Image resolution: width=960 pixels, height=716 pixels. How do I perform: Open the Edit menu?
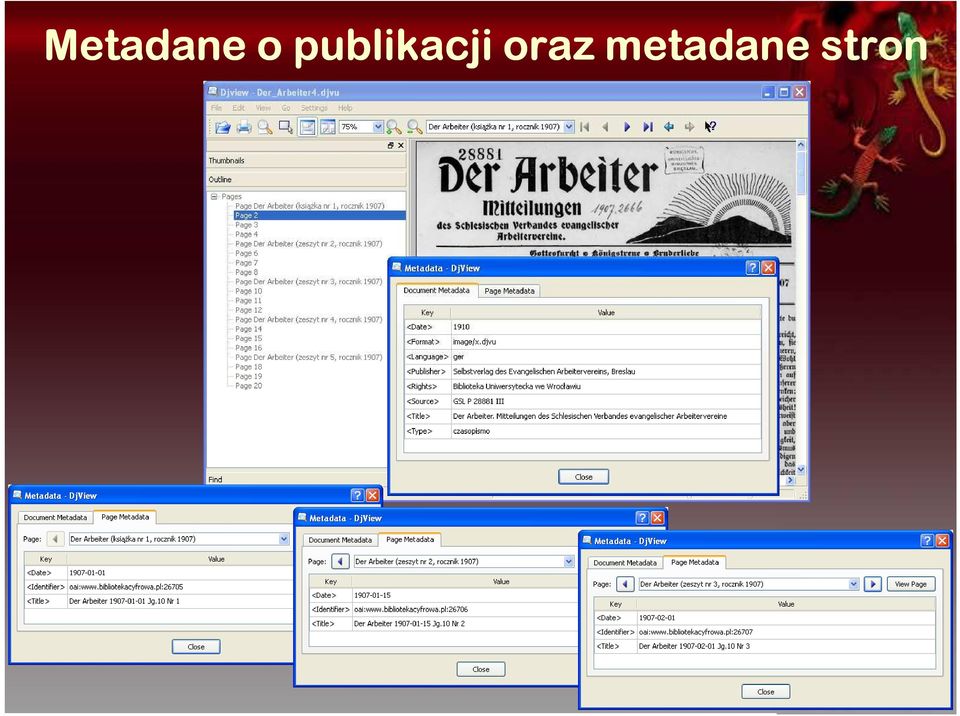238,108
